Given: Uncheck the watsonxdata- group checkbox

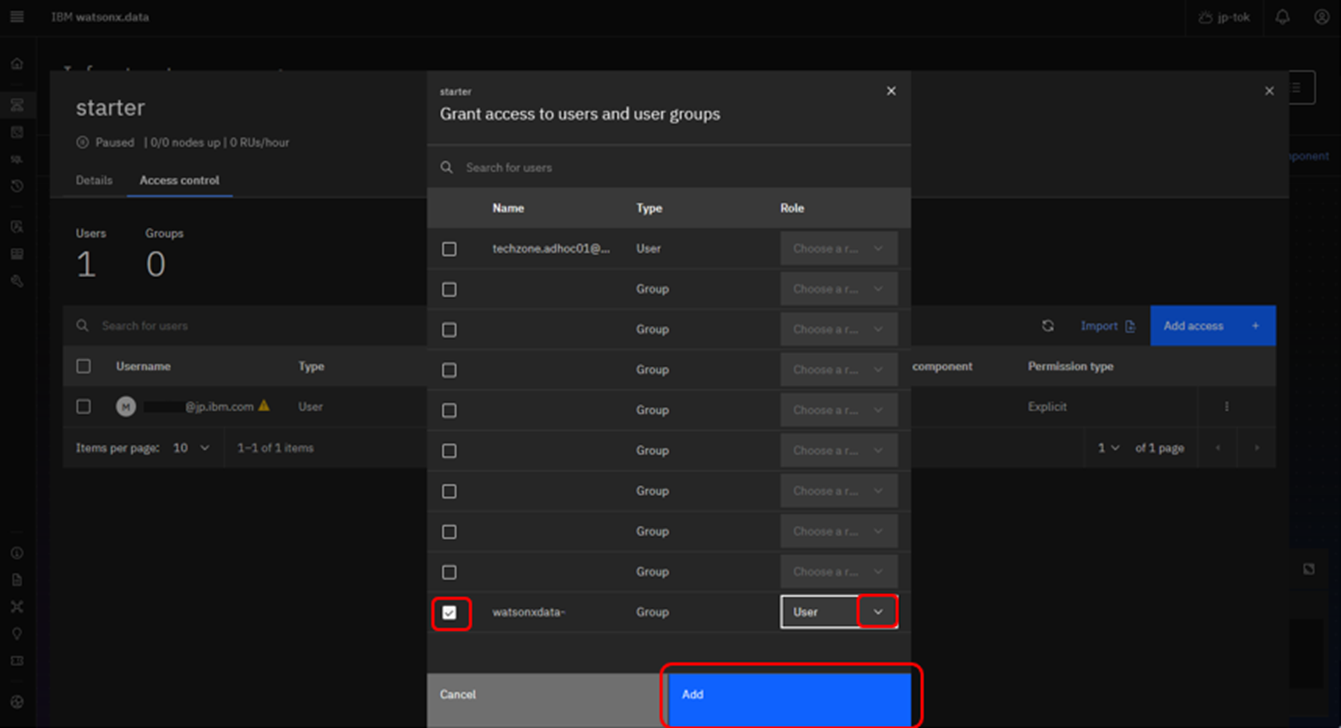Looking at the screenshot, I should (x=449, y=612).
